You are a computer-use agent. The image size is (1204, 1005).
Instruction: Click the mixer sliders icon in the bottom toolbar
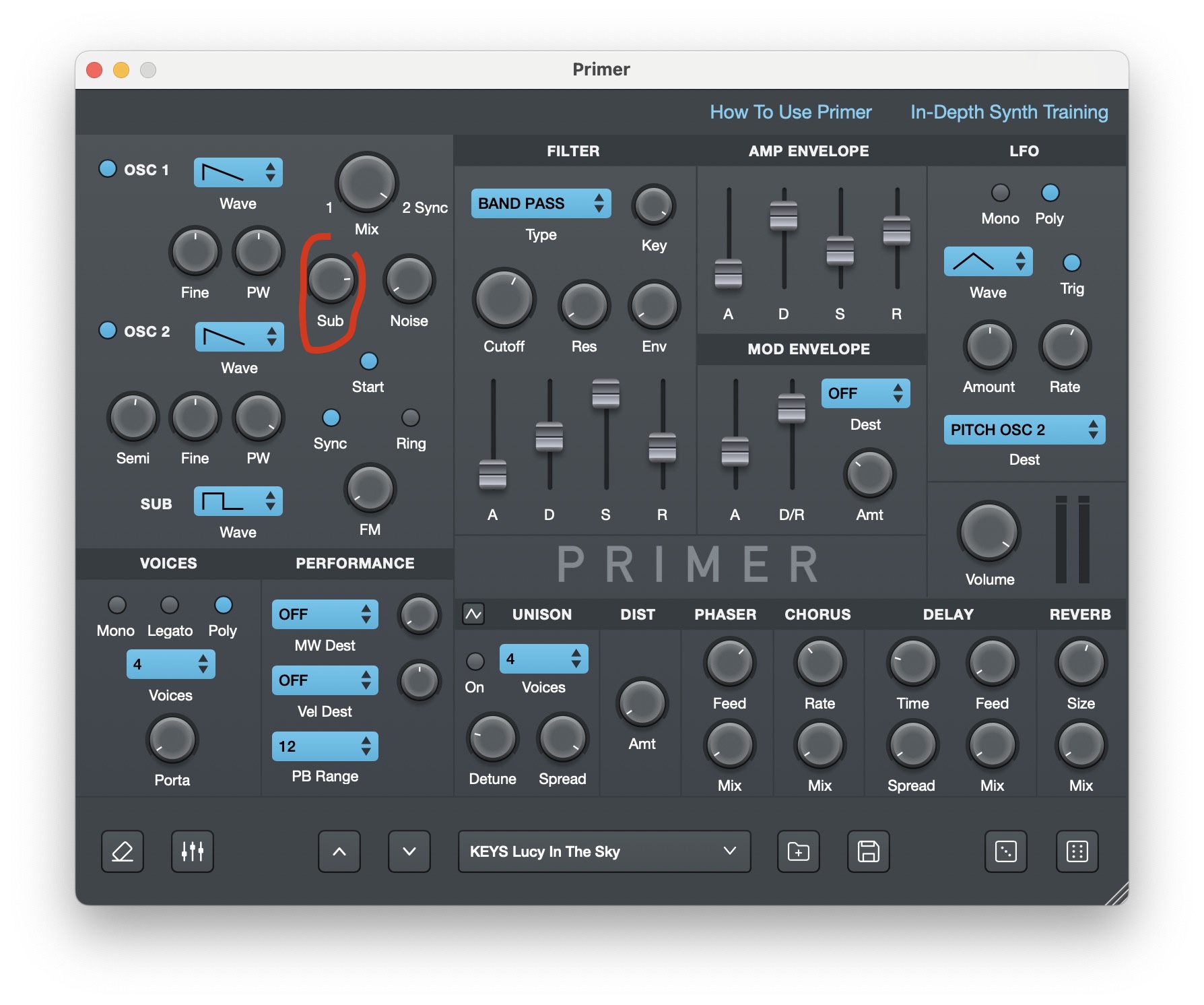pyautogui.click(x=192, y=851)
